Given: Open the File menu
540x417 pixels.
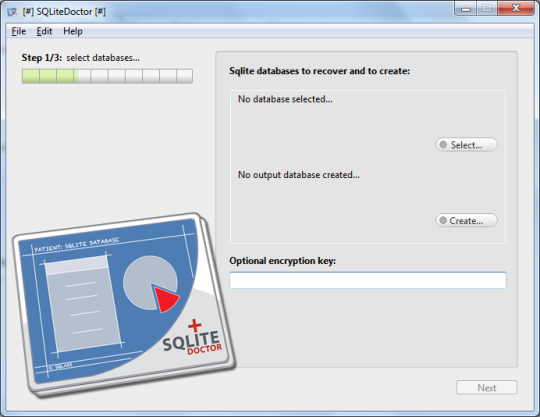Looking at the screenshot, I should coord(19,31).
